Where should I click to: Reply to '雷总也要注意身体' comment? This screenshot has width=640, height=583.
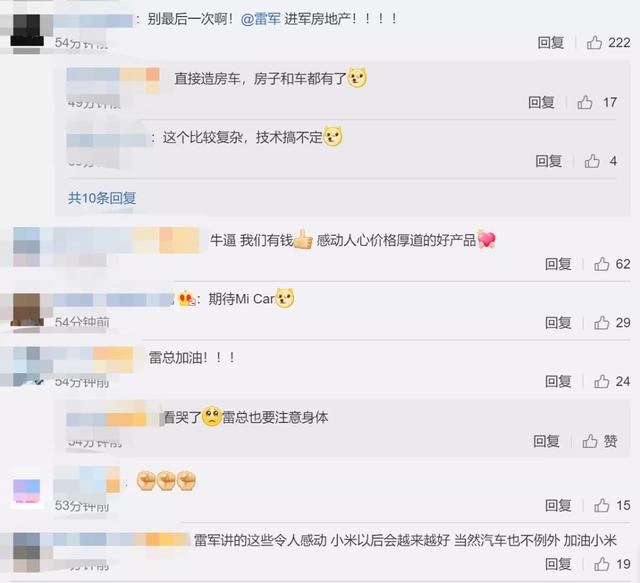click(x=546, y=441)
